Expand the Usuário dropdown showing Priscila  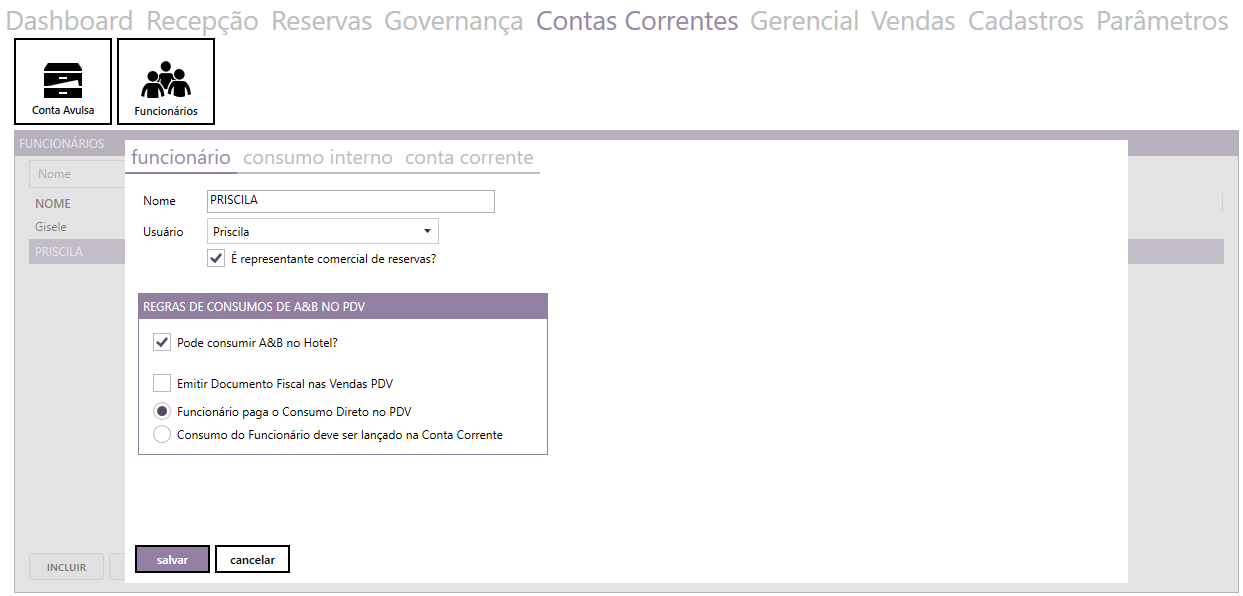(323, 232)
